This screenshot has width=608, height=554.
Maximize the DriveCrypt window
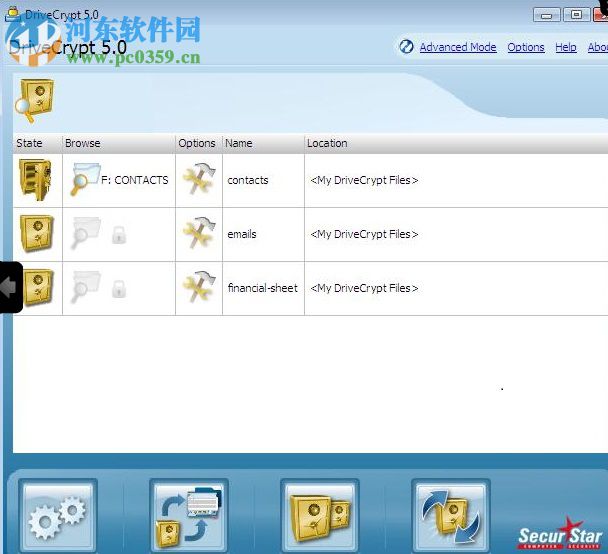click(576, 15)
